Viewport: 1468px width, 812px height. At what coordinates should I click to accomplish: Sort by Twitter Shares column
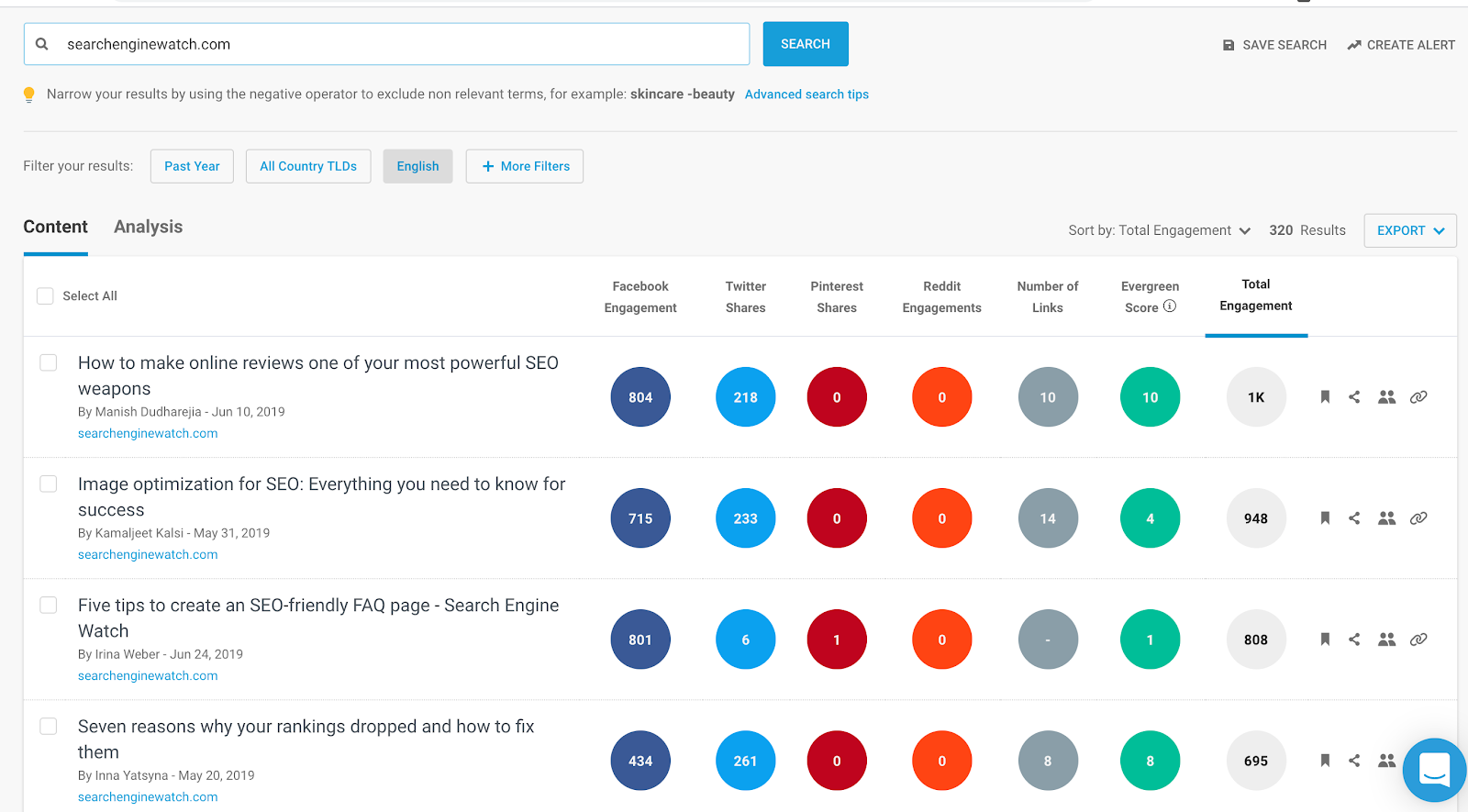coord(746,297)
